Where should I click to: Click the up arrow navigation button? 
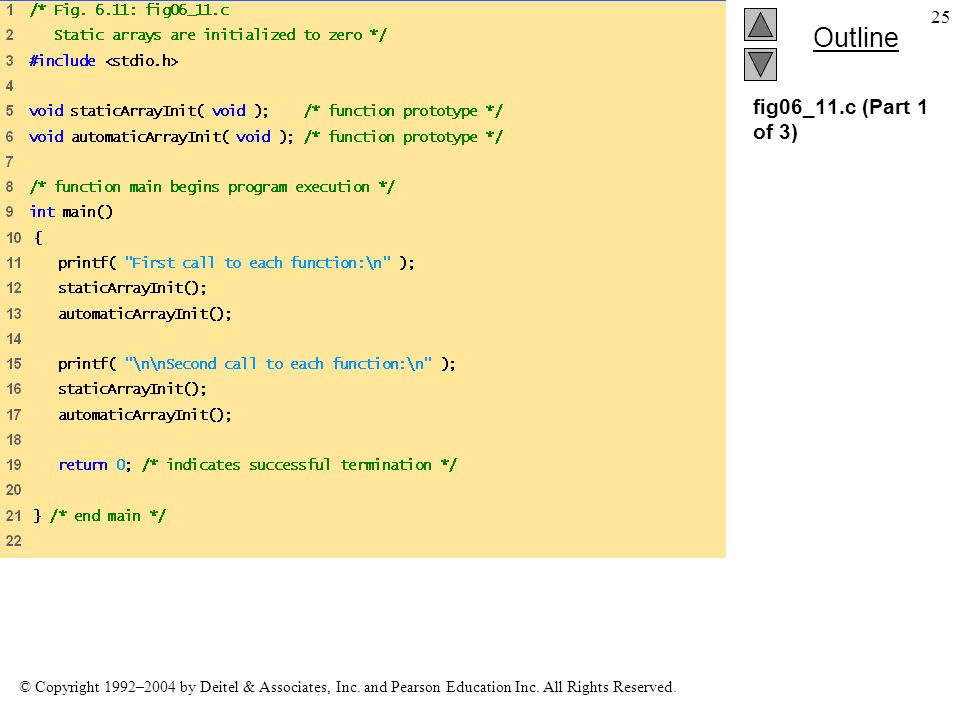[x=760, y=24]
